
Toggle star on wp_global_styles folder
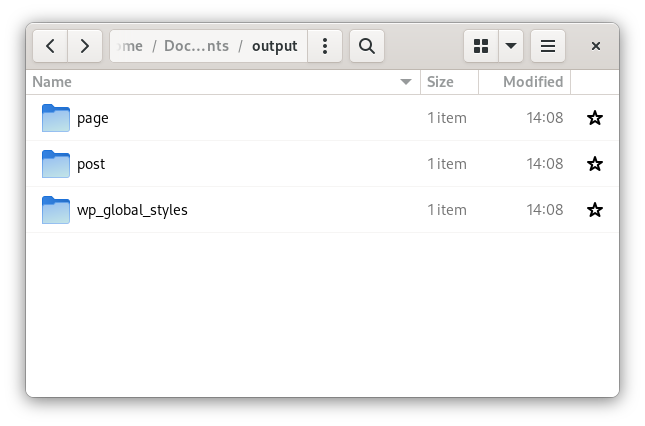click(x=595, y=210)
